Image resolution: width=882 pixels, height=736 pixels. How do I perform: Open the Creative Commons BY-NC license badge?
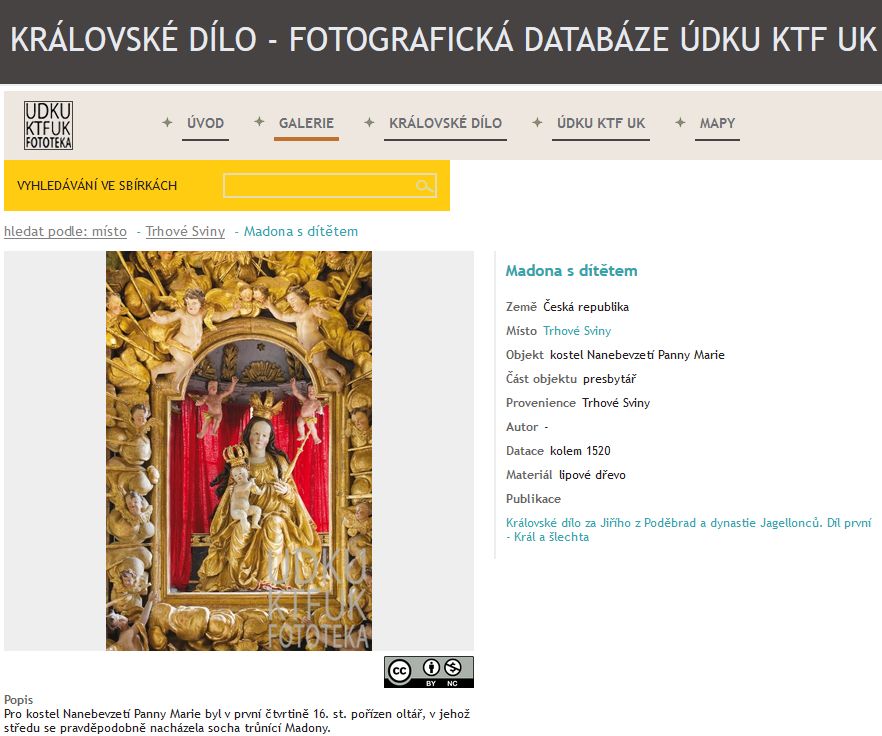pyautogui.click(x=428, y=671)
